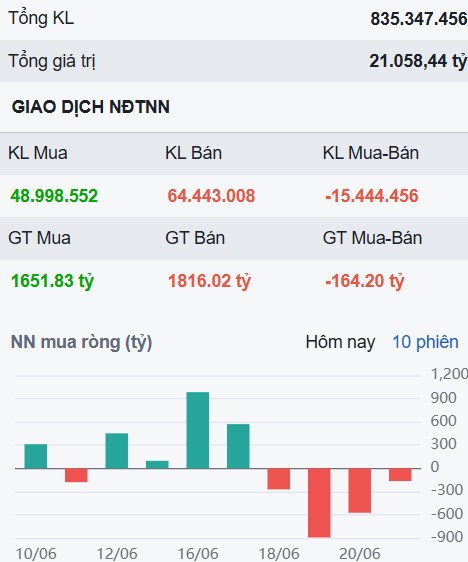Click the green bar right after 16/06

[238, 446]
